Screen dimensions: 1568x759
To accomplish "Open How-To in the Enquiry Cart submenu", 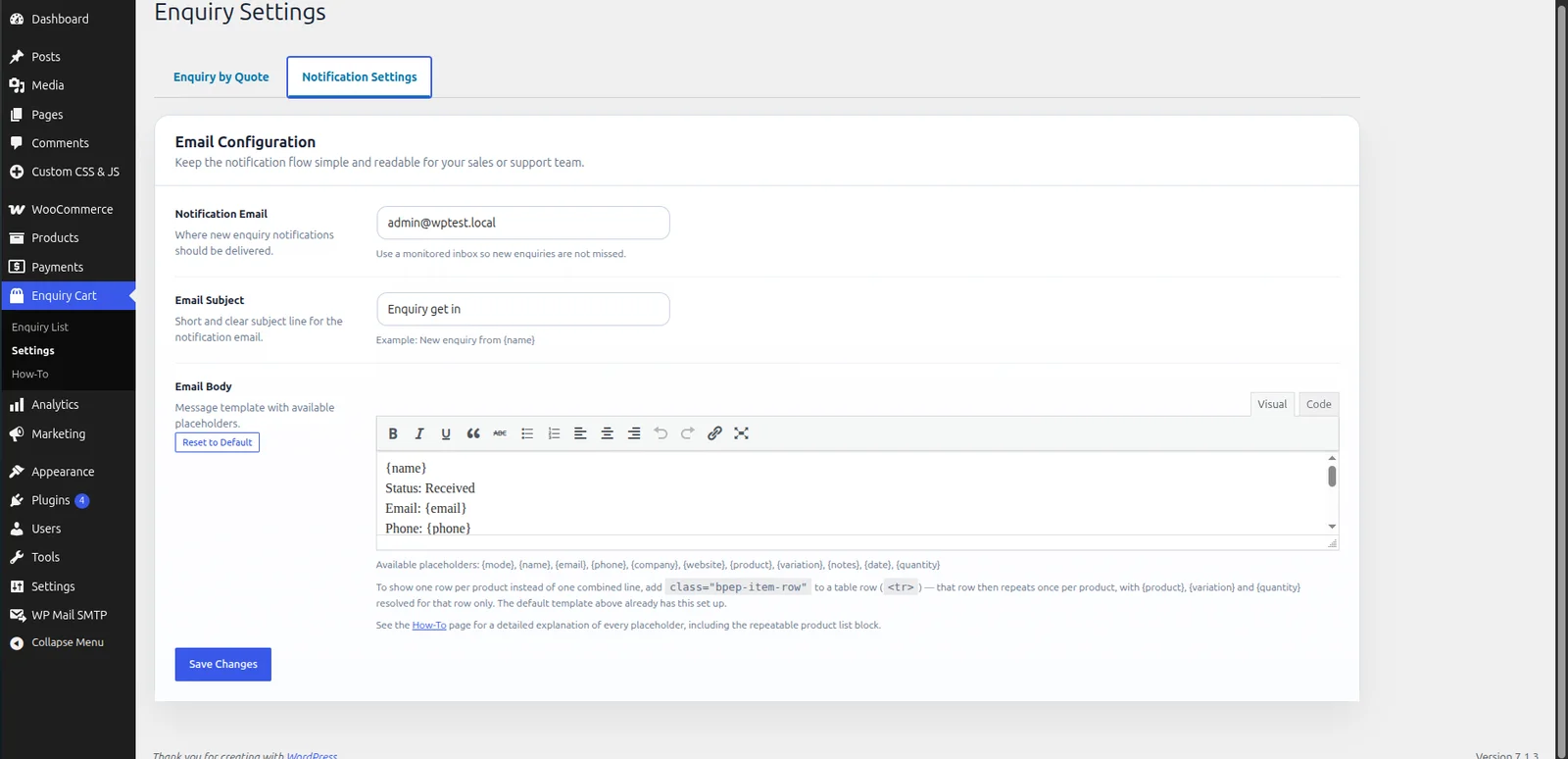I will pyautogui.click(x=29, y=375).
